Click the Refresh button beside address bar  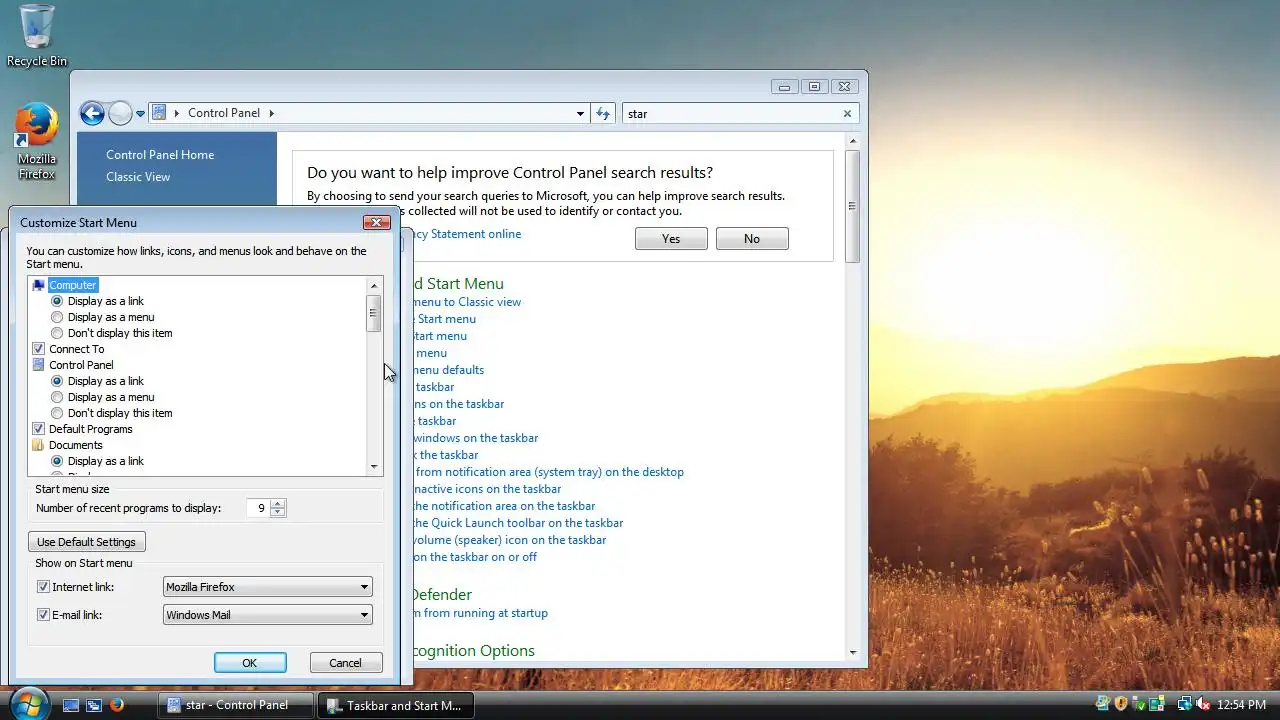(x=603, y=114)
